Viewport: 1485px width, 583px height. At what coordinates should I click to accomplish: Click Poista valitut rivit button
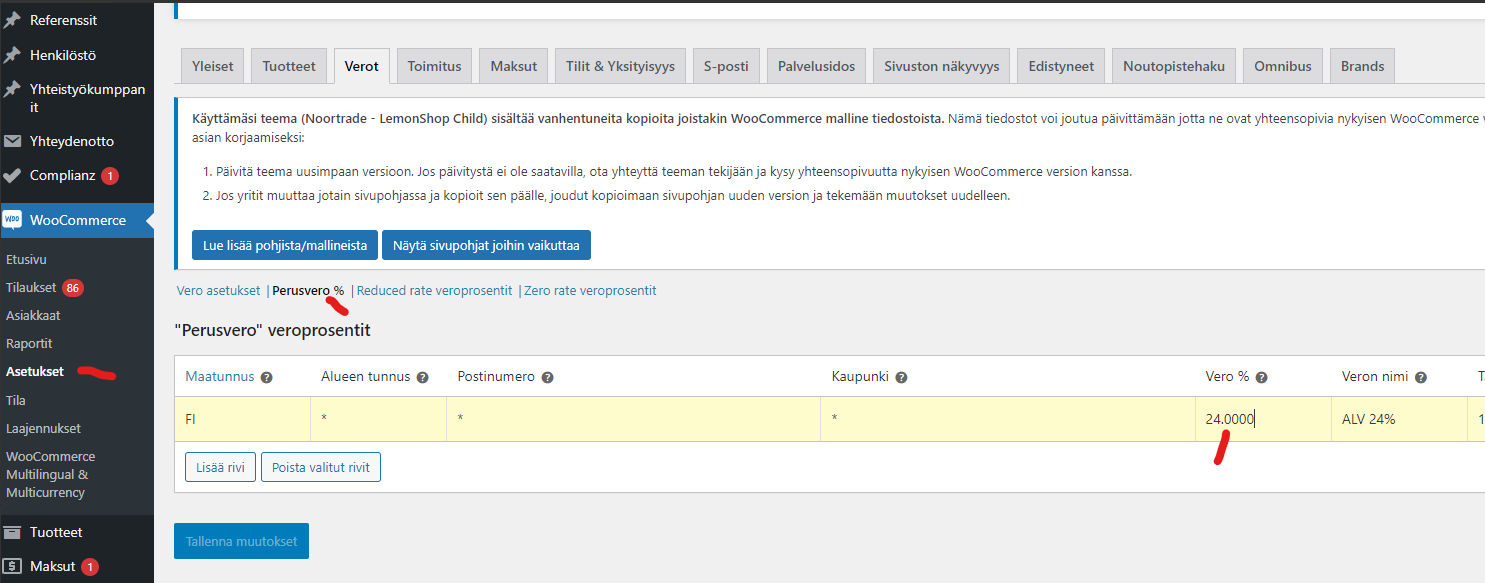320,467
